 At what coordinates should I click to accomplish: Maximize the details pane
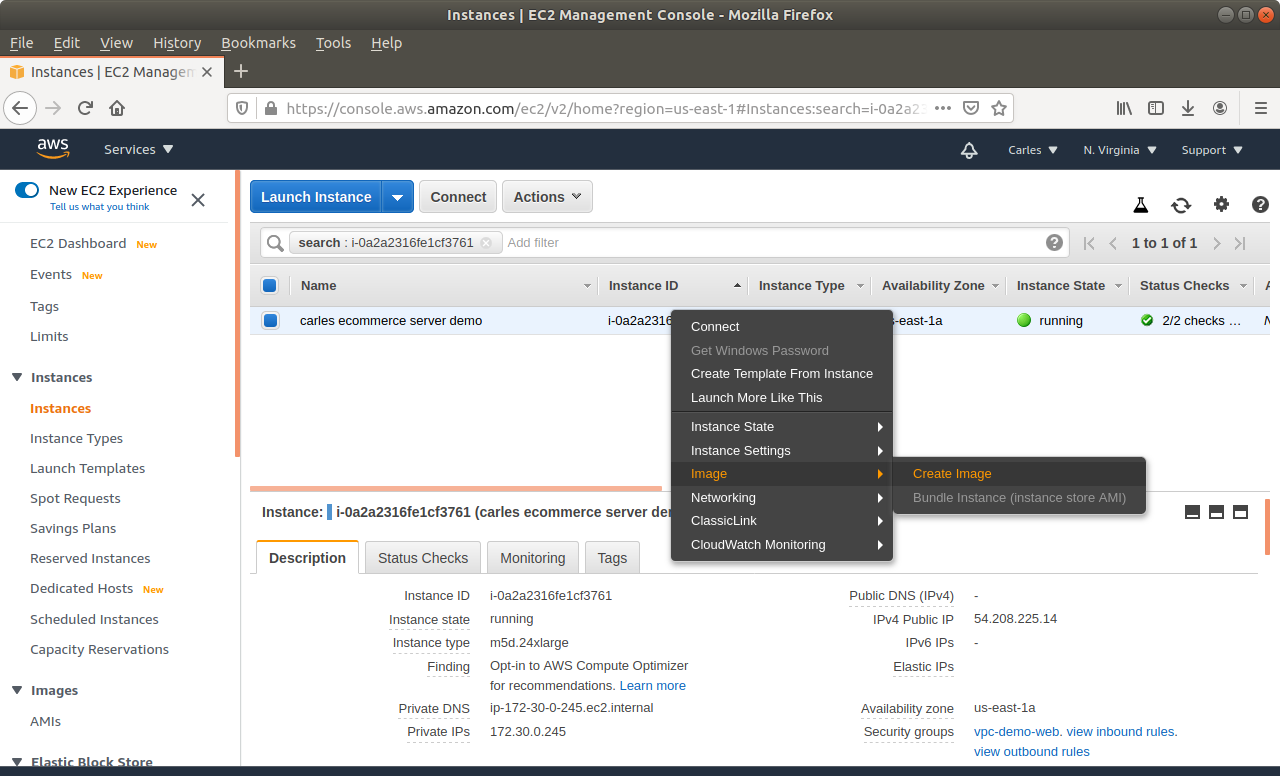1240,512
